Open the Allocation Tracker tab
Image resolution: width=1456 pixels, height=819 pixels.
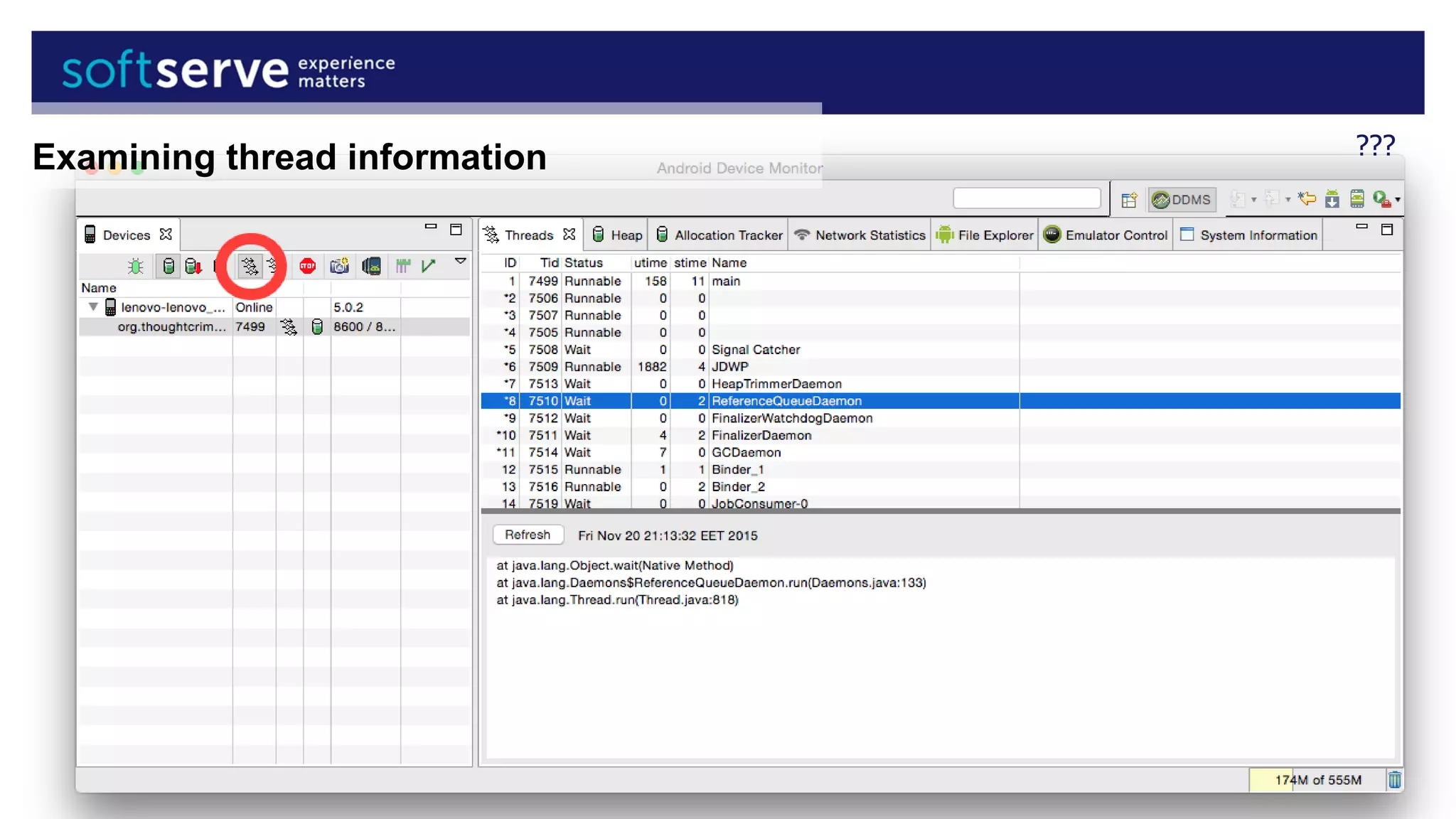719,235
